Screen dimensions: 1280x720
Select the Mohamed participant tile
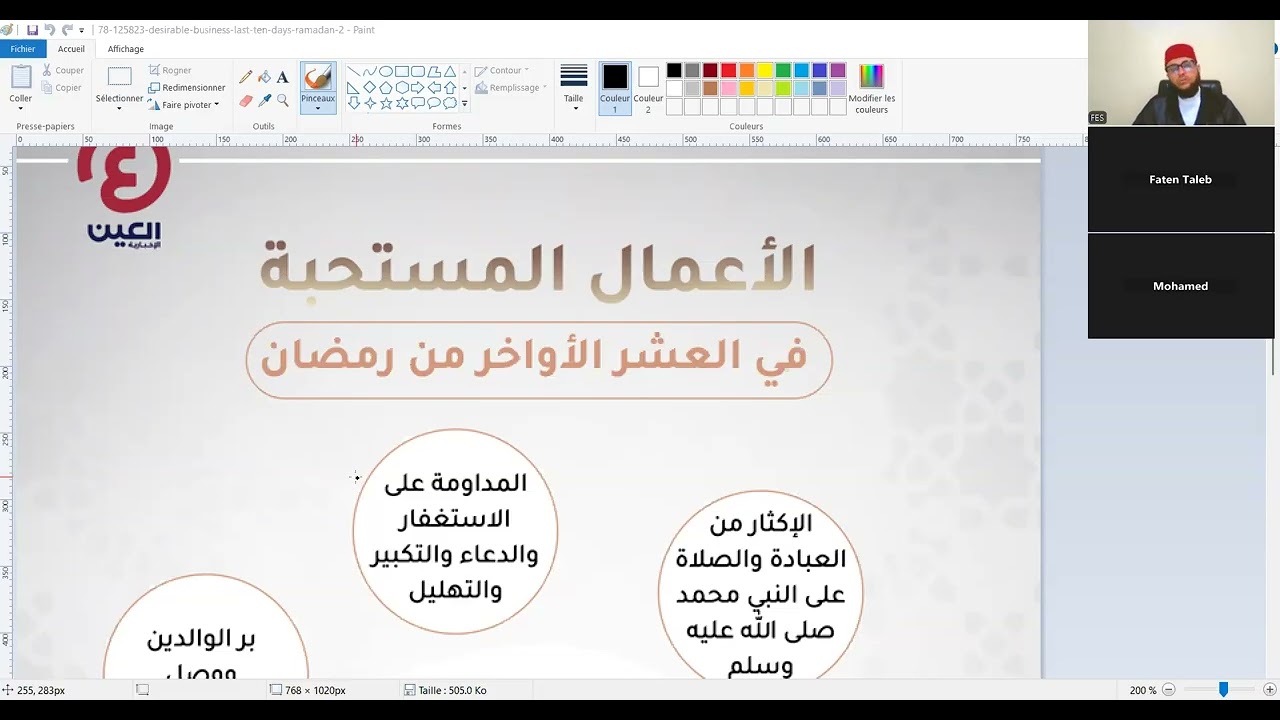pyautogui.click(x=1181, y=286)
